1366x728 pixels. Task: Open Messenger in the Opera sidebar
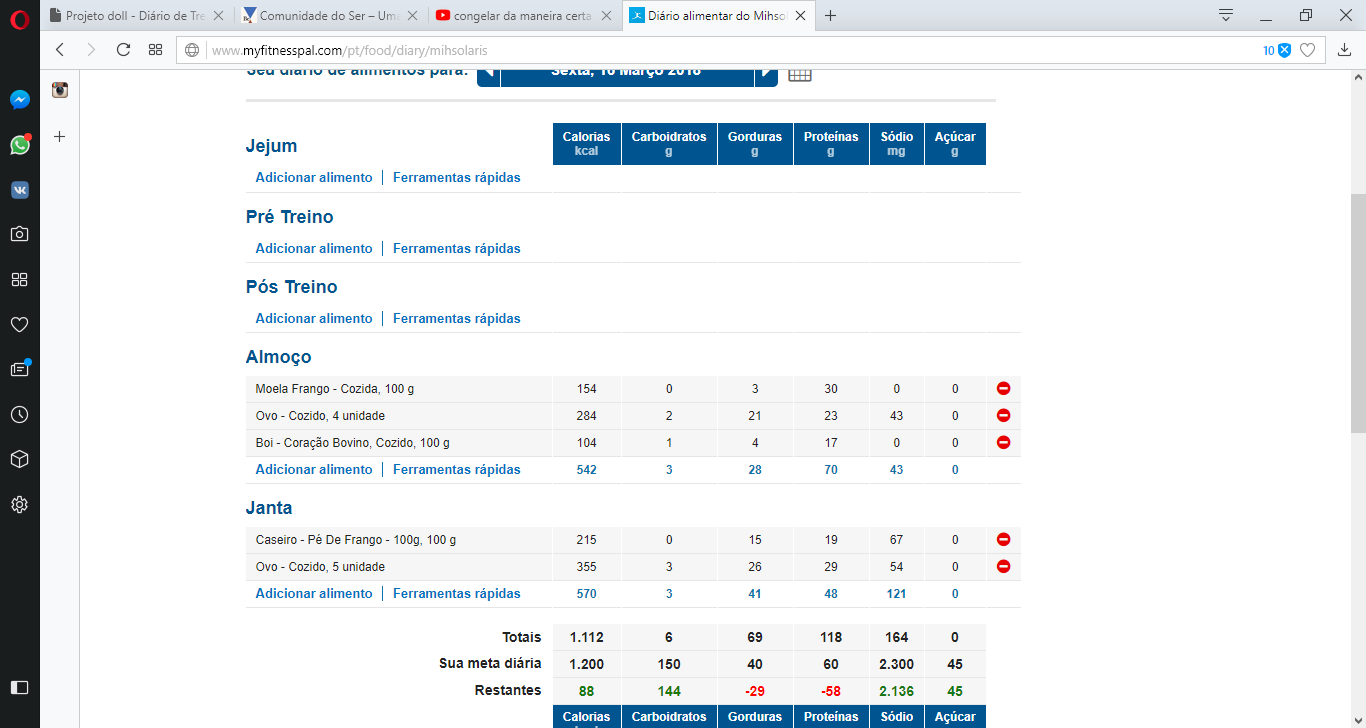pos(19,100)
